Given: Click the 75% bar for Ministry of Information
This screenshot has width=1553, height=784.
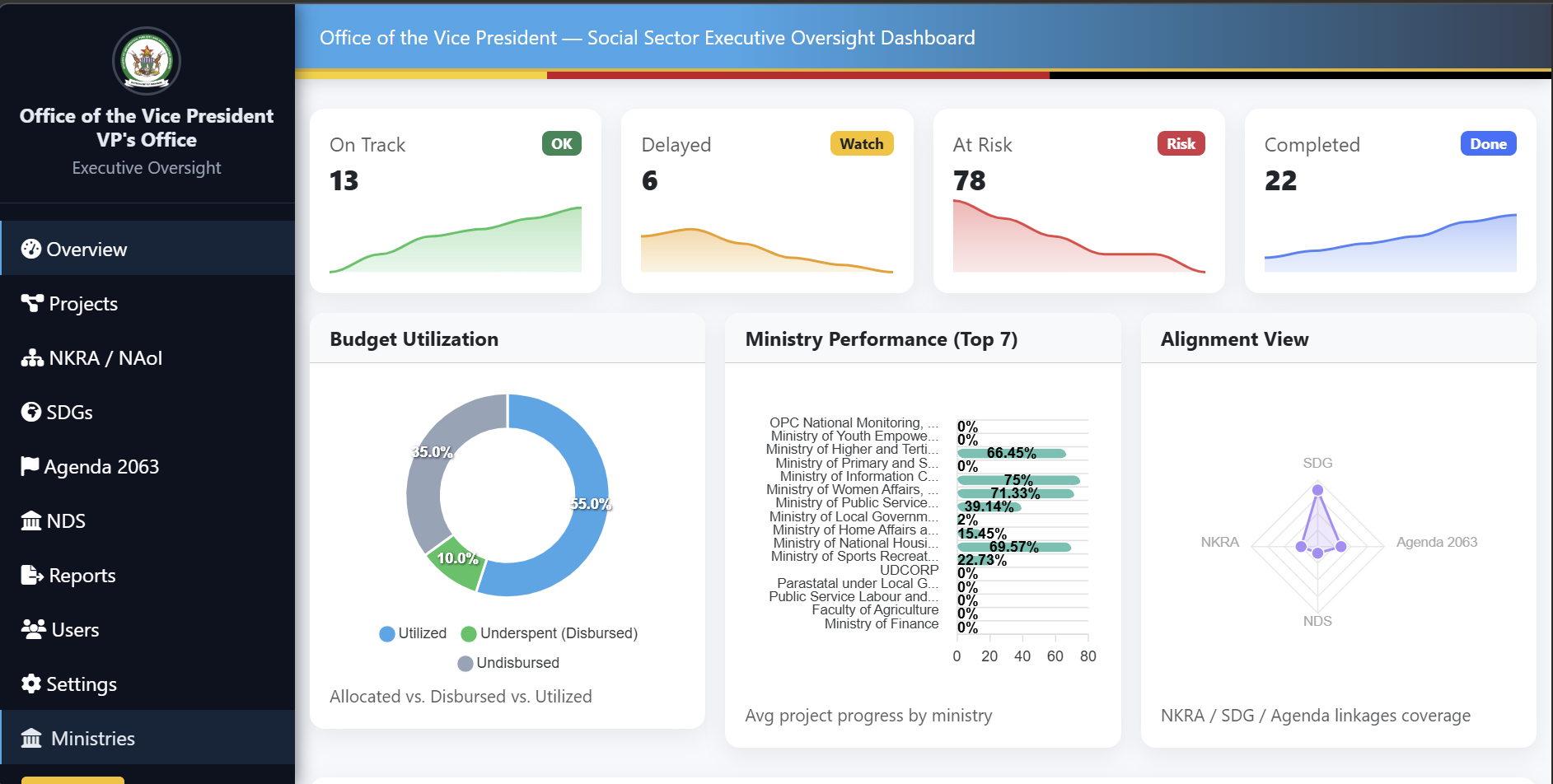Looking at the screenshot, I should tap(1018, 479).
